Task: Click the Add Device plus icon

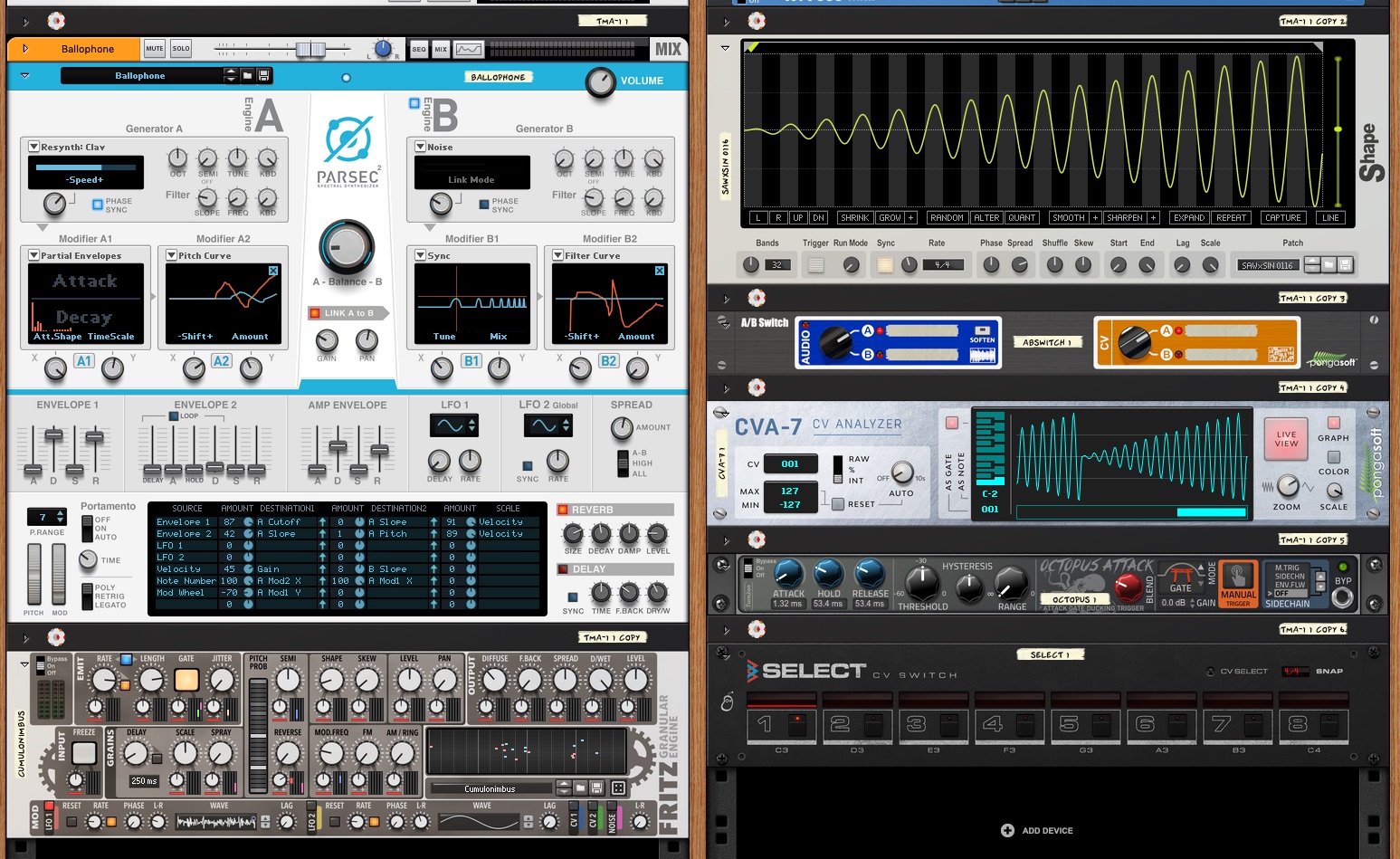Action: point(1007,830)
